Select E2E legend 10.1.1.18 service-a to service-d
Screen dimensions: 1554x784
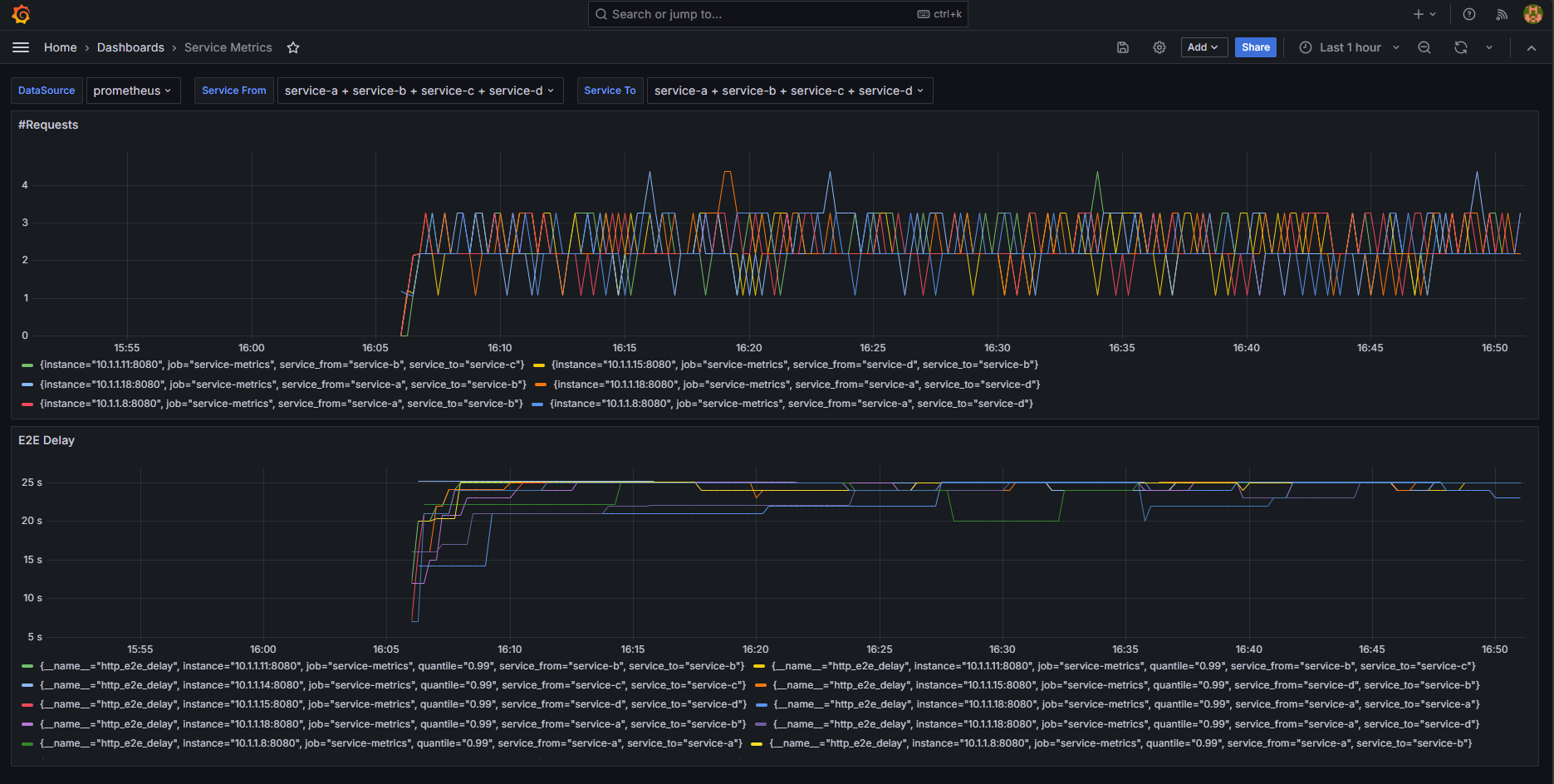[x=1126, y=724]
